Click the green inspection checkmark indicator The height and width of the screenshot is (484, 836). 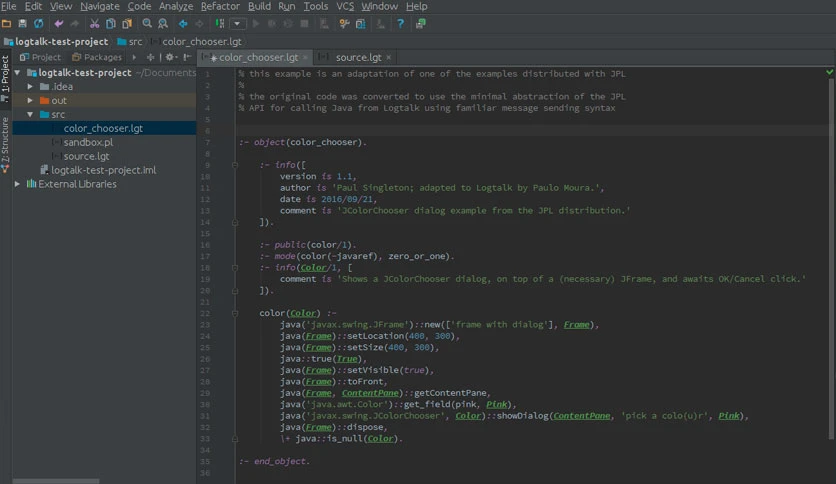click(830, 72)
